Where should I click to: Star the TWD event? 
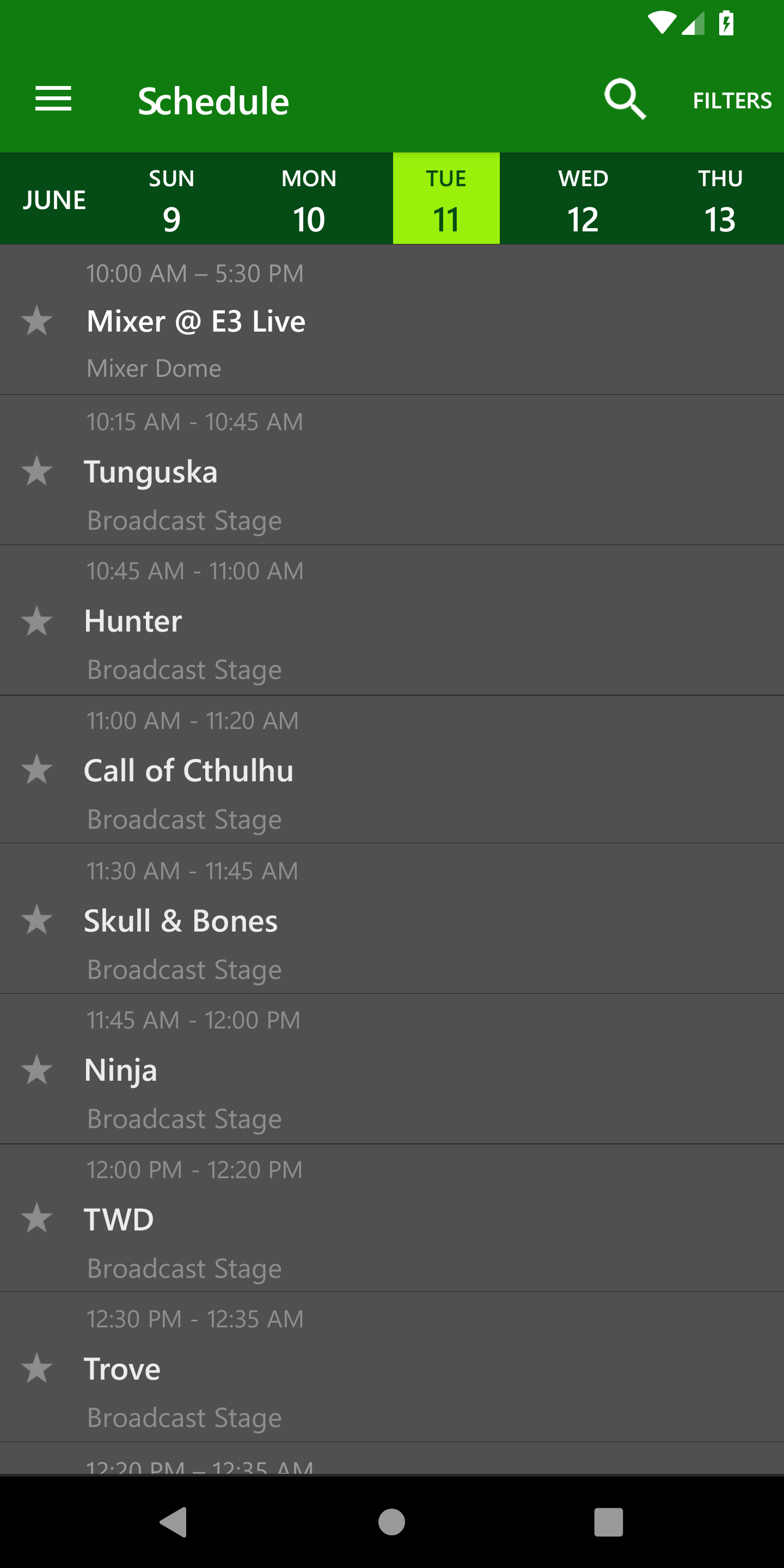tap(36, 1218)
